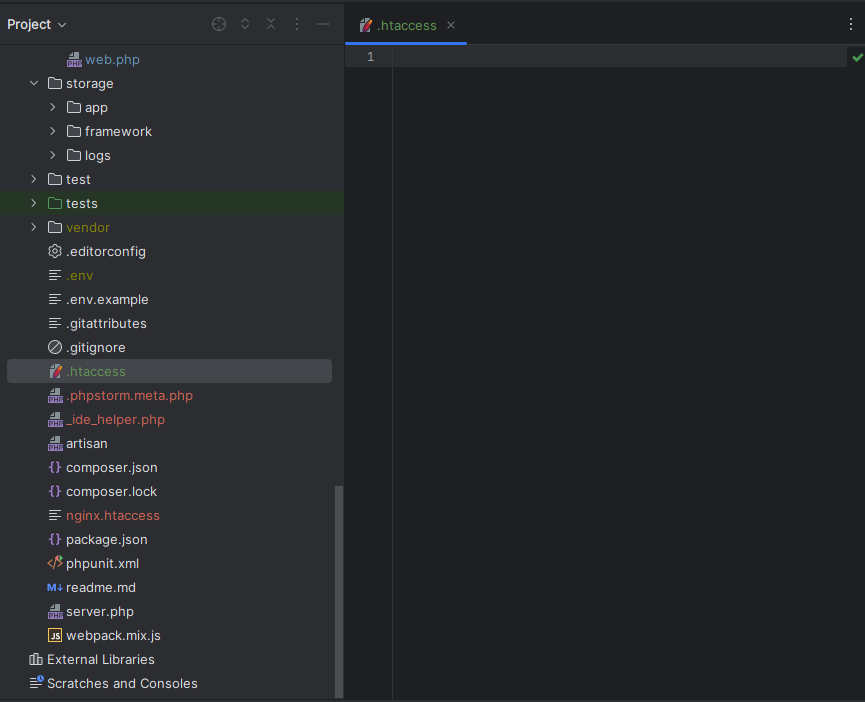Click the braces icon of package.json

[55, 539]
